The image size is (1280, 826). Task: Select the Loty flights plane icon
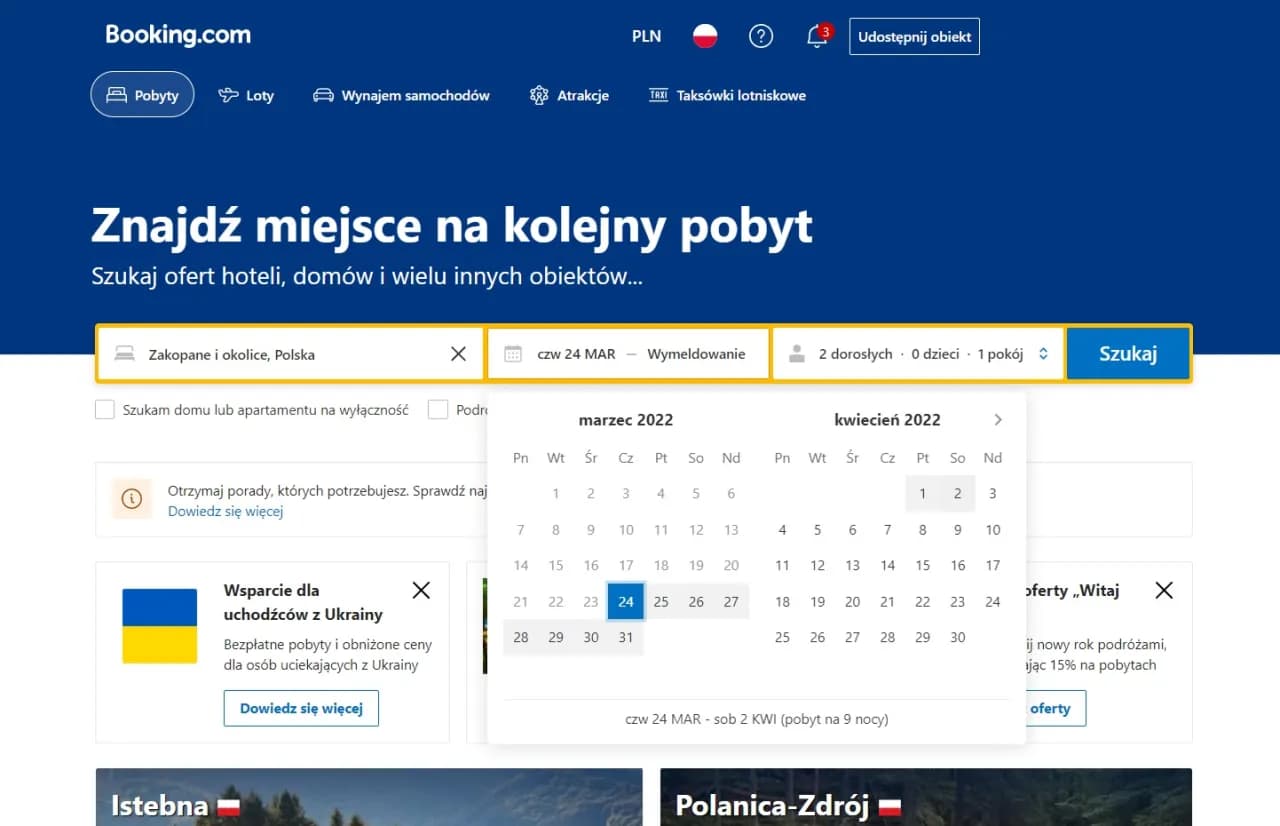pos(228,94)
